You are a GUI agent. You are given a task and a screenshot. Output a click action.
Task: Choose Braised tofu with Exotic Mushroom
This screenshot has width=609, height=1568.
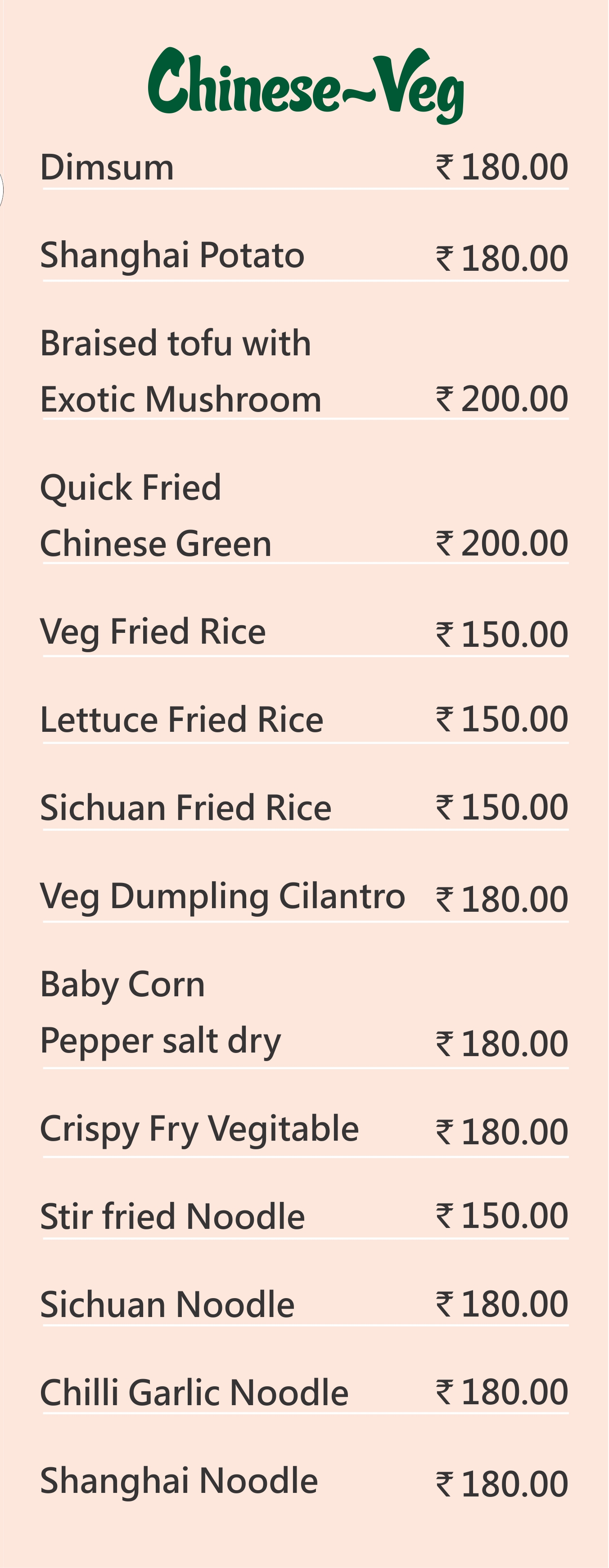tap(180, 371)
